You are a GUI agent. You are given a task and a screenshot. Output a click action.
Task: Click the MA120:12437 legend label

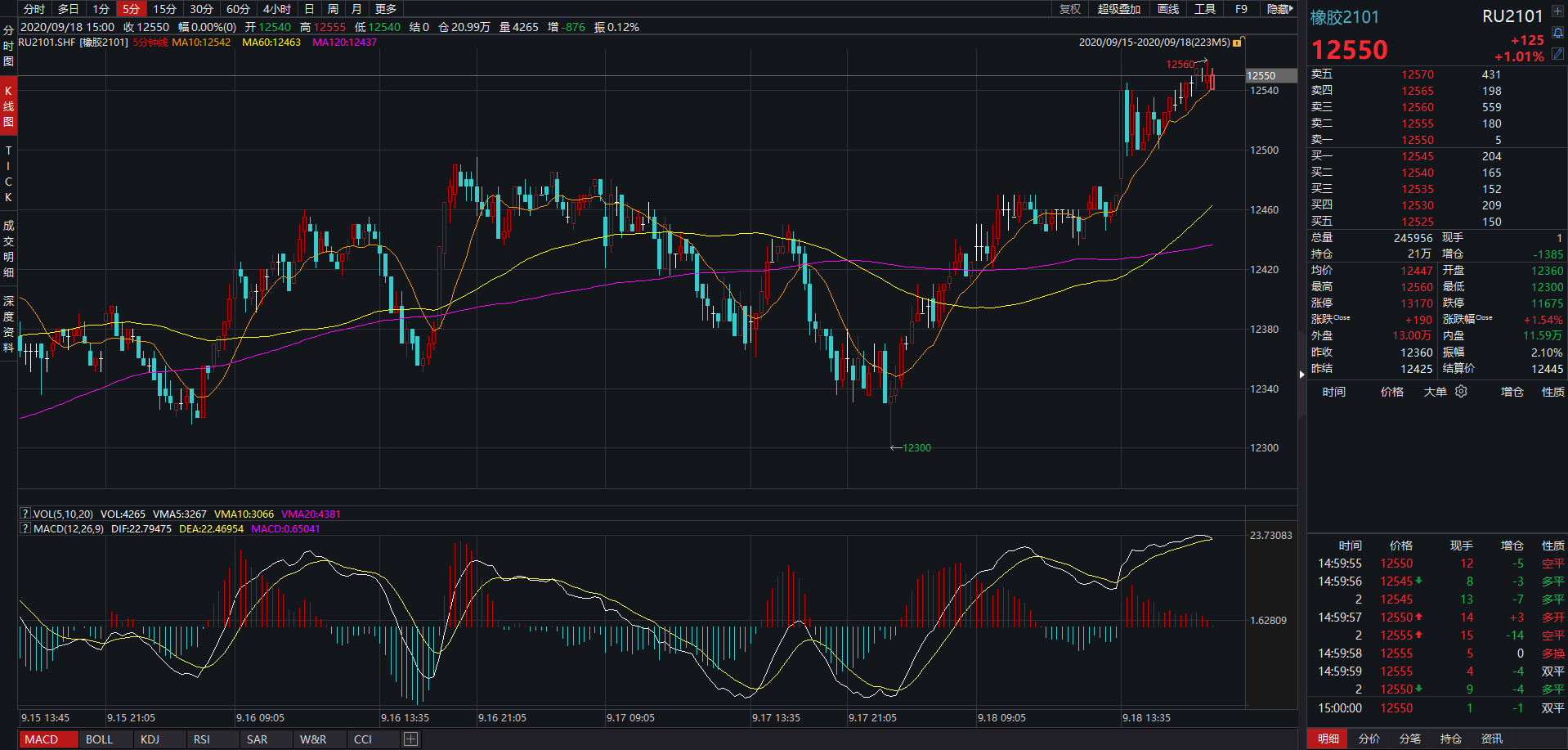[x=345, y=42]
